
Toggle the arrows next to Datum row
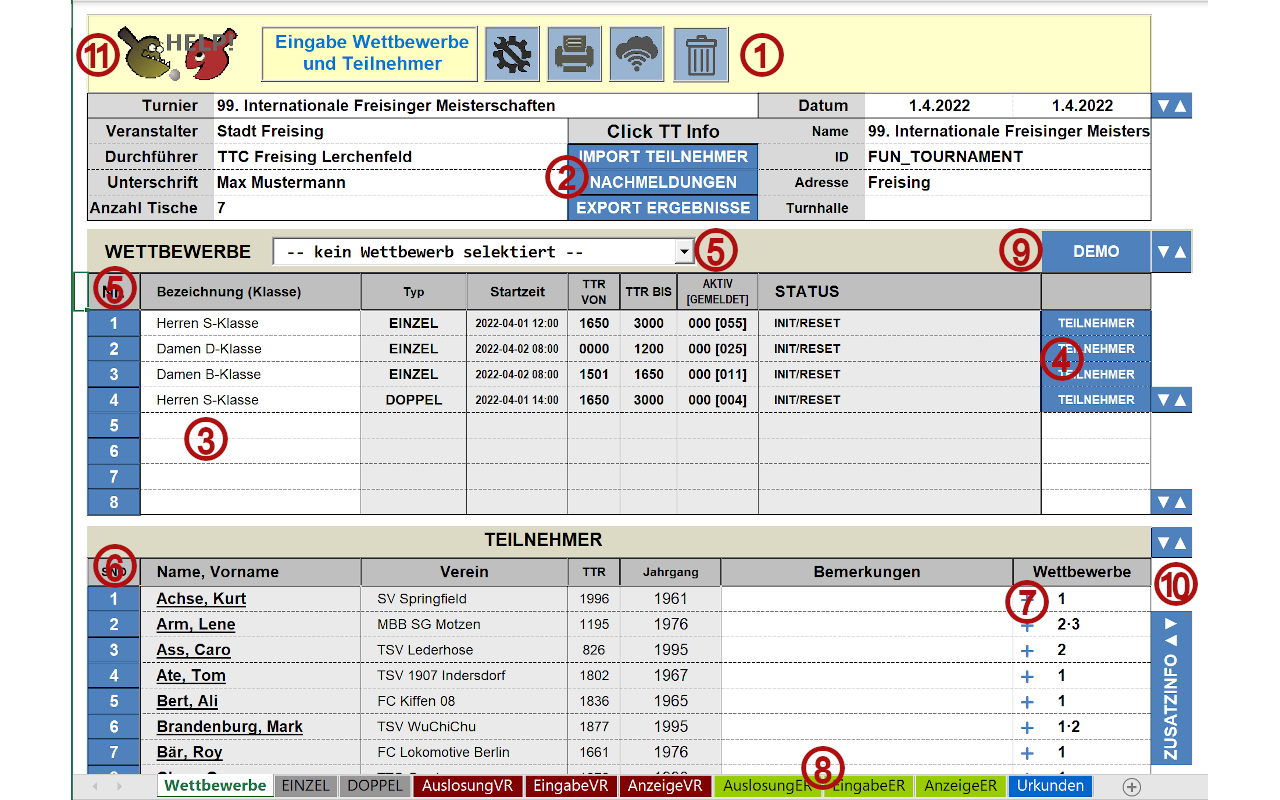click(1171, 106)
